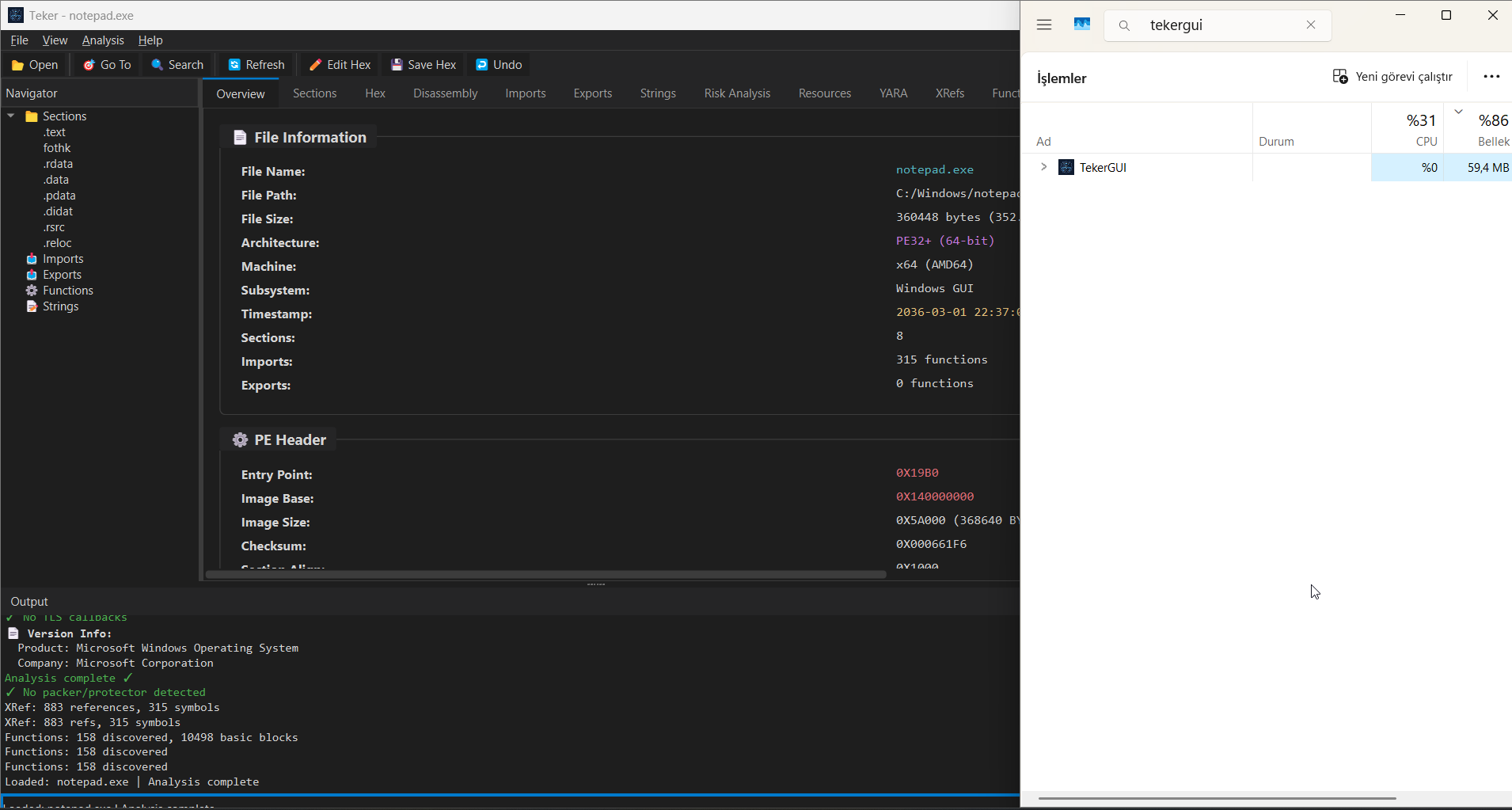Select the .text section in the navigator
The width and height of the screenshot is (1512, 810).
pyautogui.click(x=55, y=131)
